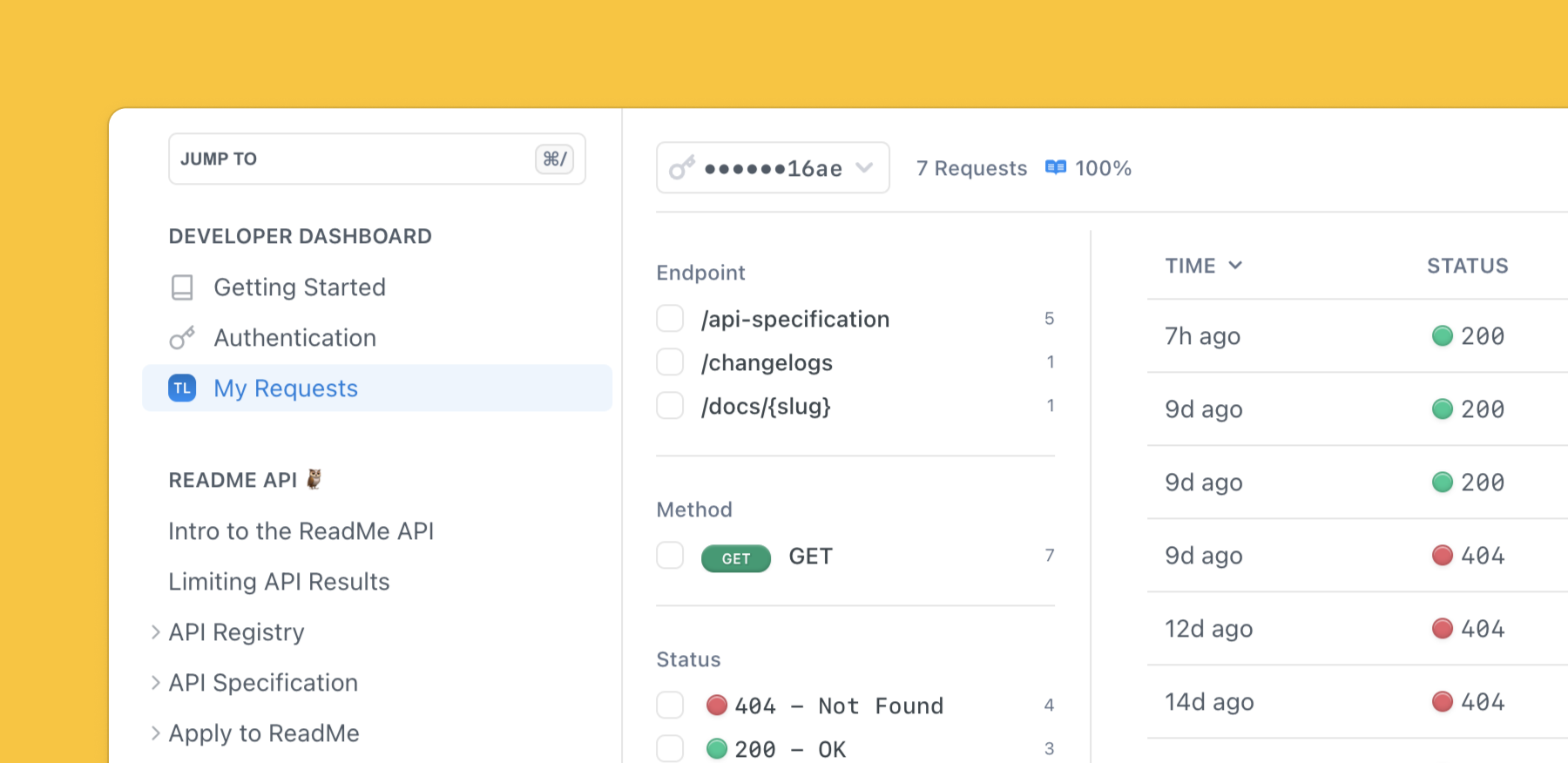Open the API Registry page label
The height and width of the screenshot is (763, 1568).
[237, 632]
